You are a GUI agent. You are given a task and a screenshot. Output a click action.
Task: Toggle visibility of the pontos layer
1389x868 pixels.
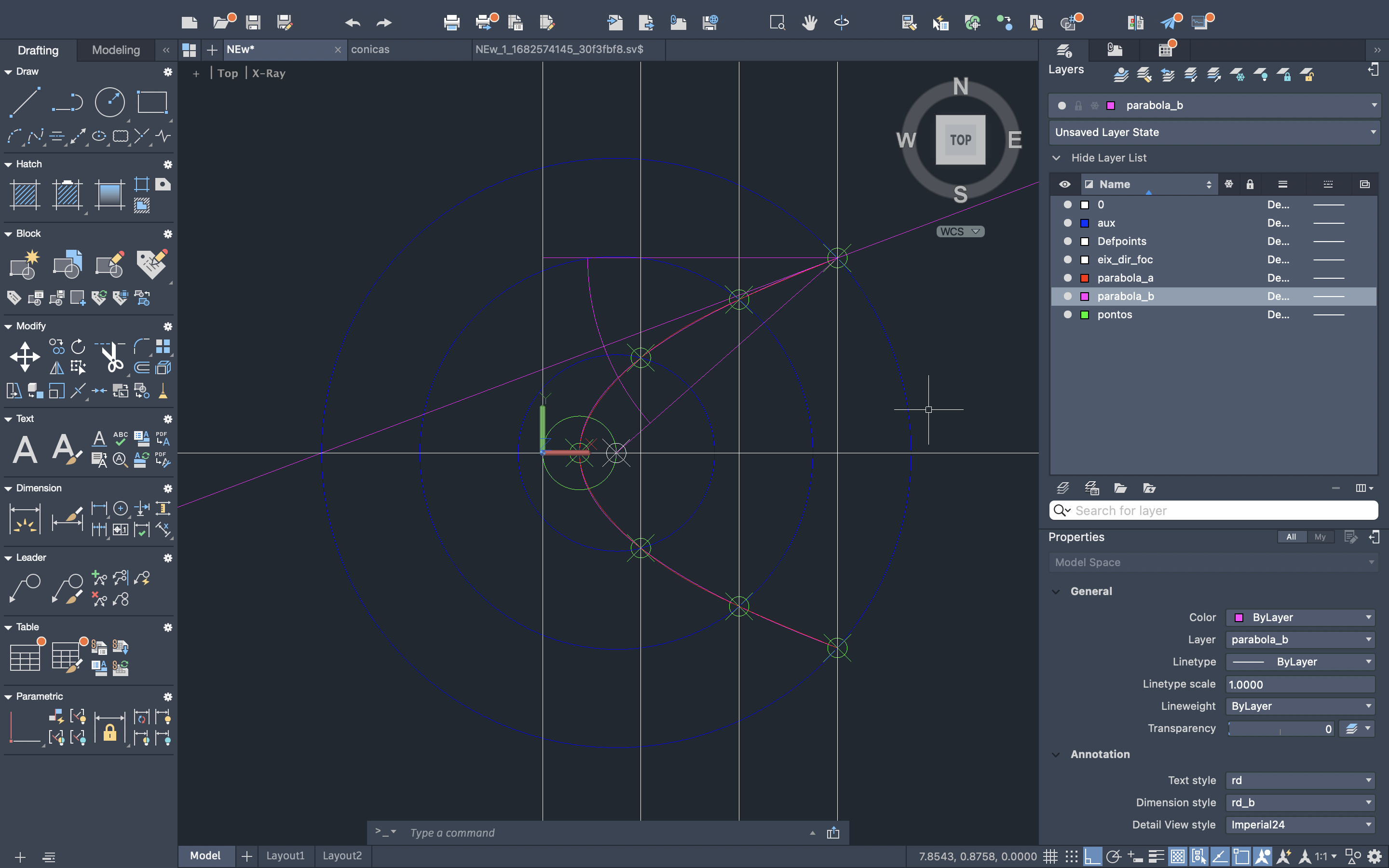[x=1067, y=314]
